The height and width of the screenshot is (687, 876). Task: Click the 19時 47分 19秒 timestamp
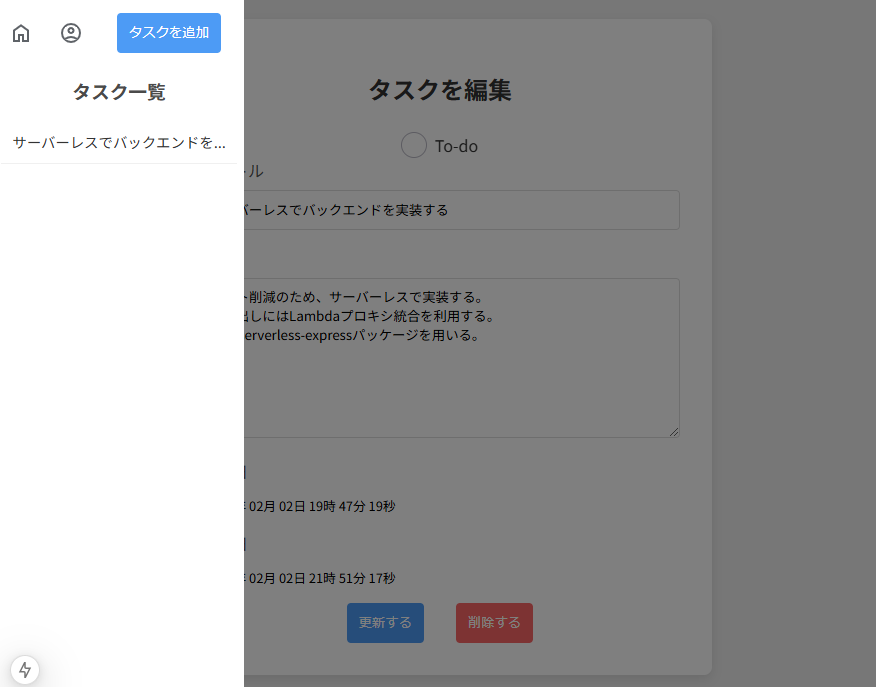point(352,507)
